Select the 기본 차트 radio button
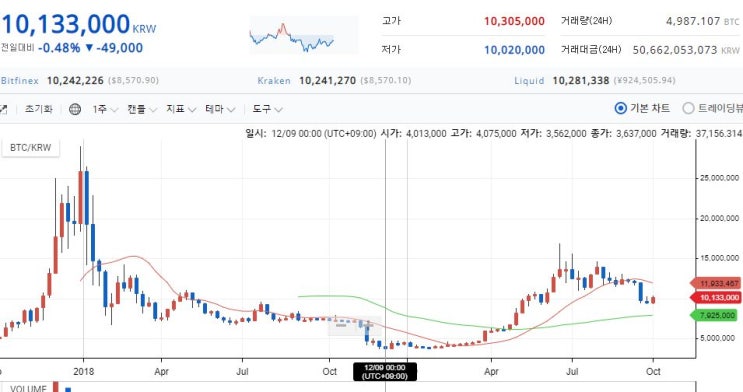The height and width of the screenshot is (392, 743). pyautogui.click(x=620, y=109)
